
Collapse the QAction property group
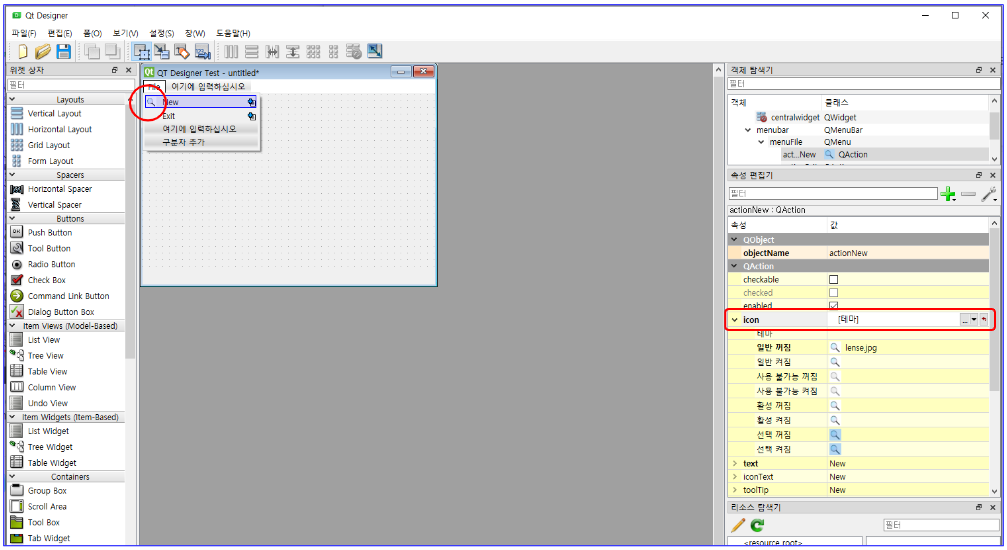pyautogui.click(x=735, y=266)
